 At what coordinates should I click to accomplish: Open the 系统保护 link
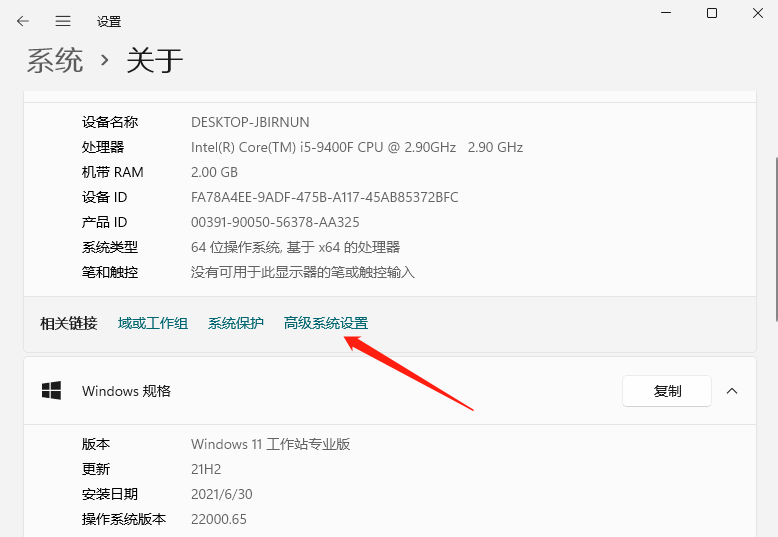[x=236, y=323]
